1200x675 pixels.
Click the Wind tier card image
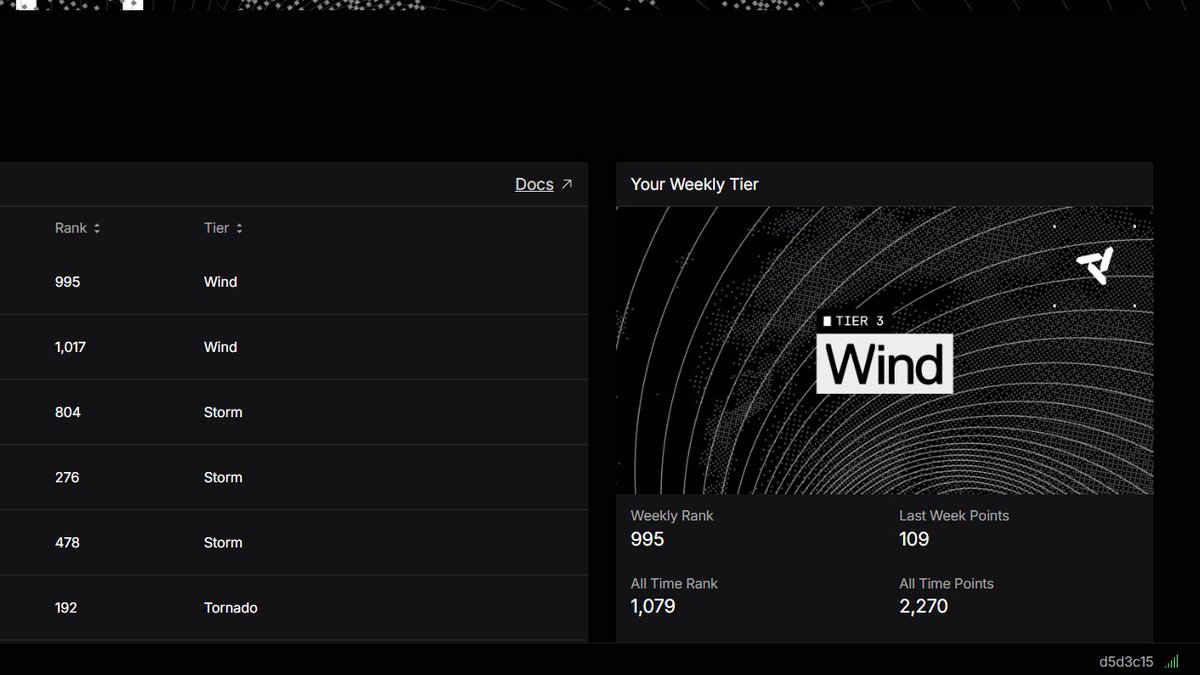pyautogui.click(x=884, y=351)
